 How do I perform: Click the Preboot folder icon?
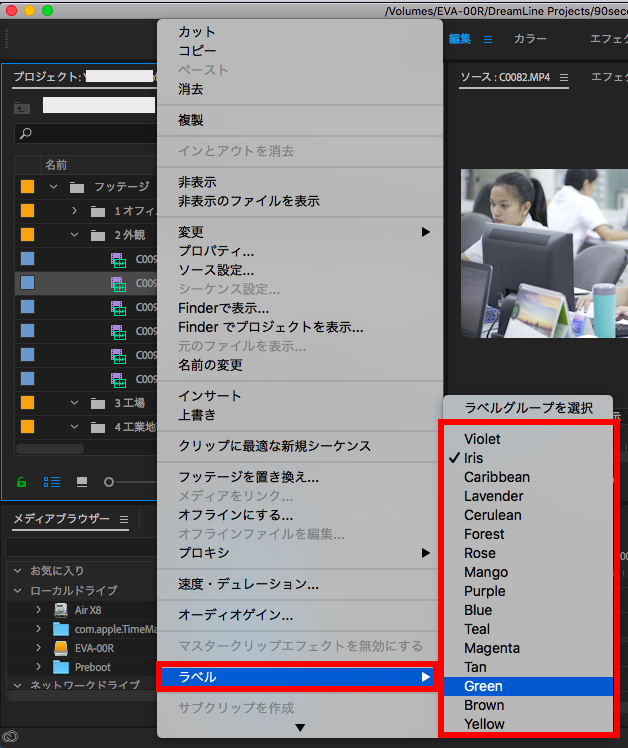(x=61, y=667)
